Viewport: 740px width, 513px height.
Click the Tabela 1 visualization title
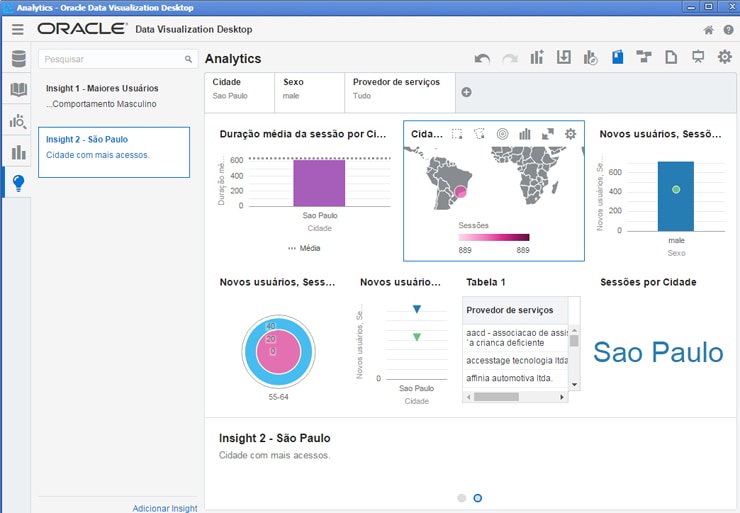click(x=486, y=282)
